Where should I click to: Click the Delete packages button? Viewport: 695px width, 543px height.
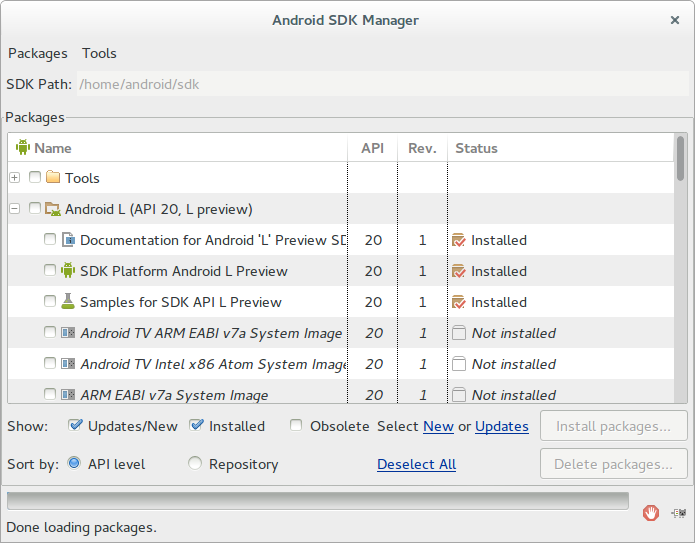click(x=613, y=464)
